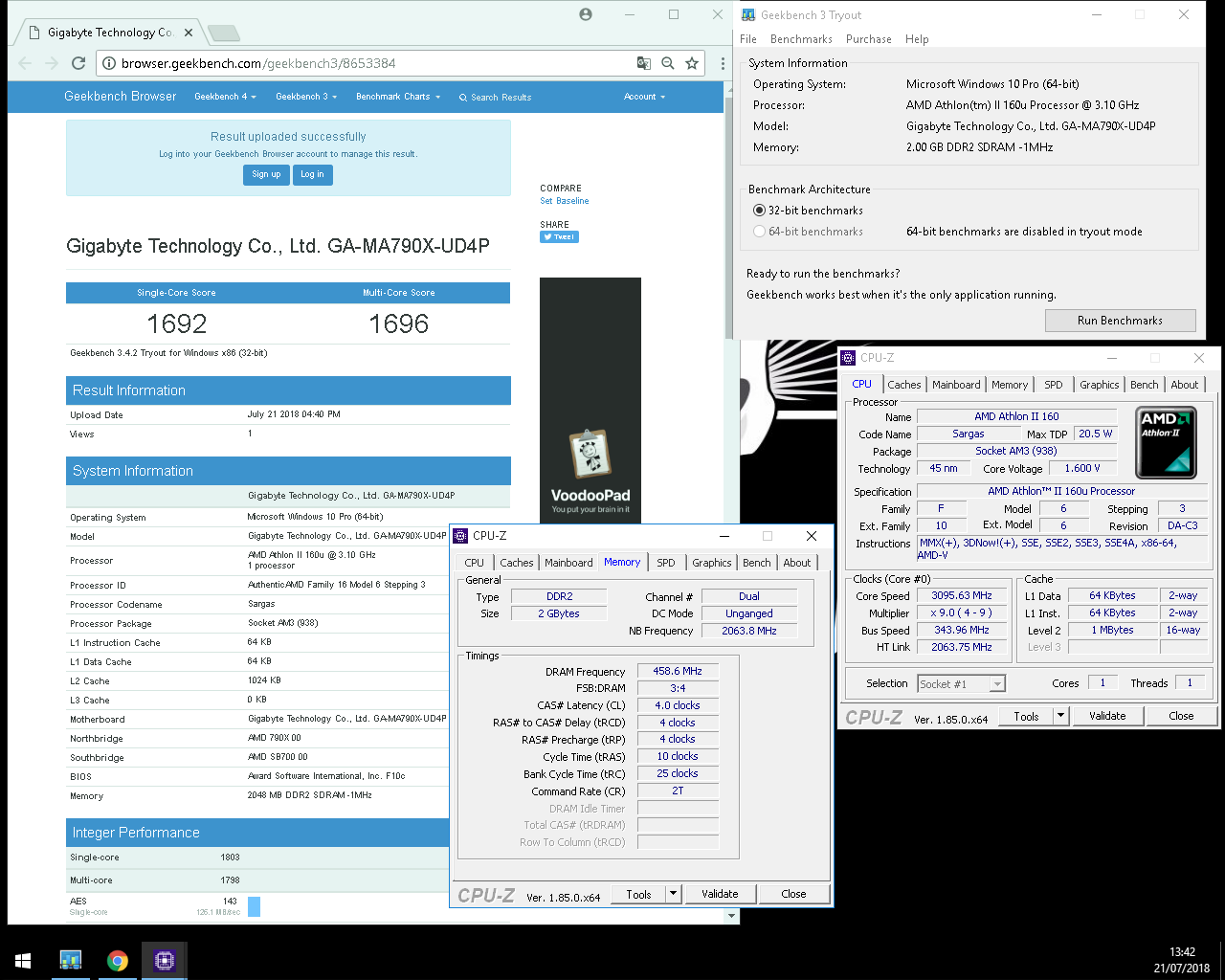Click Search Results in Geekbench navbar

[495, 98]
